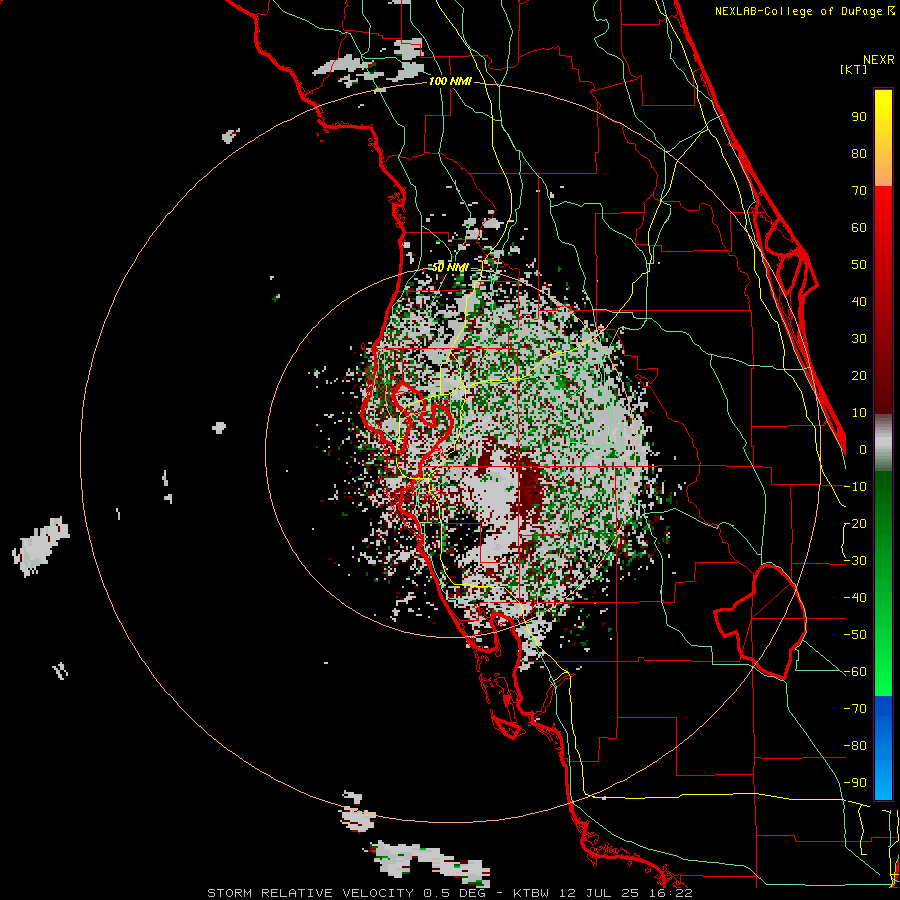Click the Storm Relative Velocity caption at bottom

(449, 893)
